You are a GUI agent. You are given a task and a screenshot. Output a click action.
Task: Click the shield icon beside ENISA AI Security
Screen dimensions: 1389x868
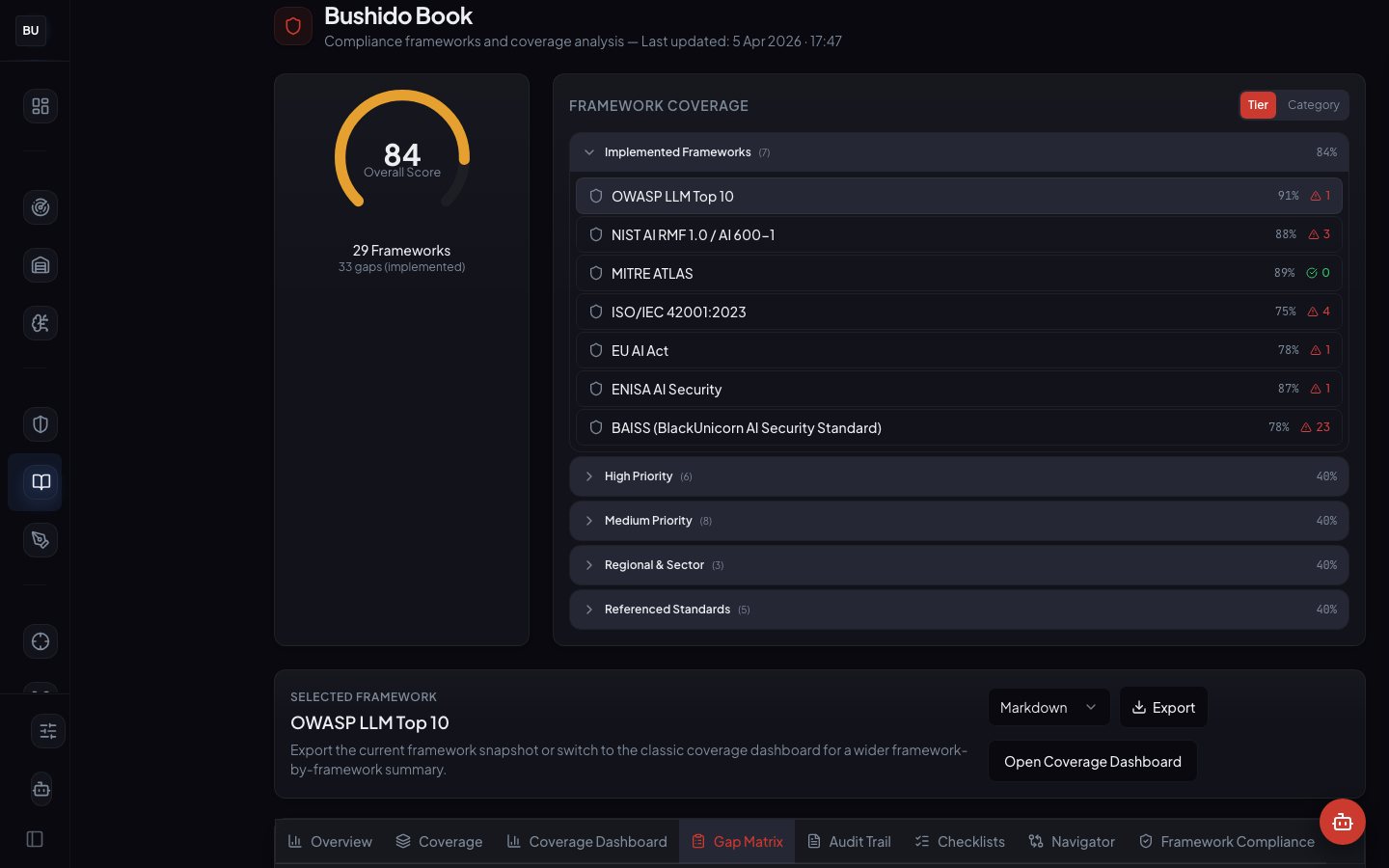[596, 389]
